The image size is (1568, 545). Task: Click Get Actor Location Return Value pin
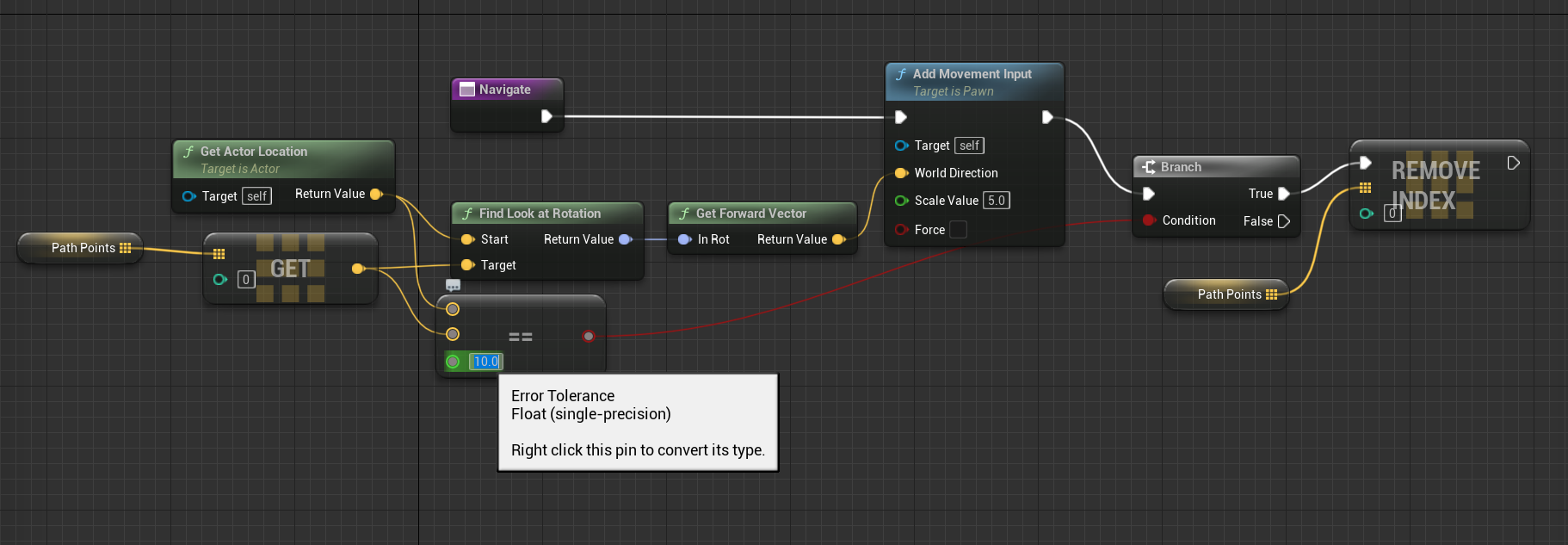point(376,195)
